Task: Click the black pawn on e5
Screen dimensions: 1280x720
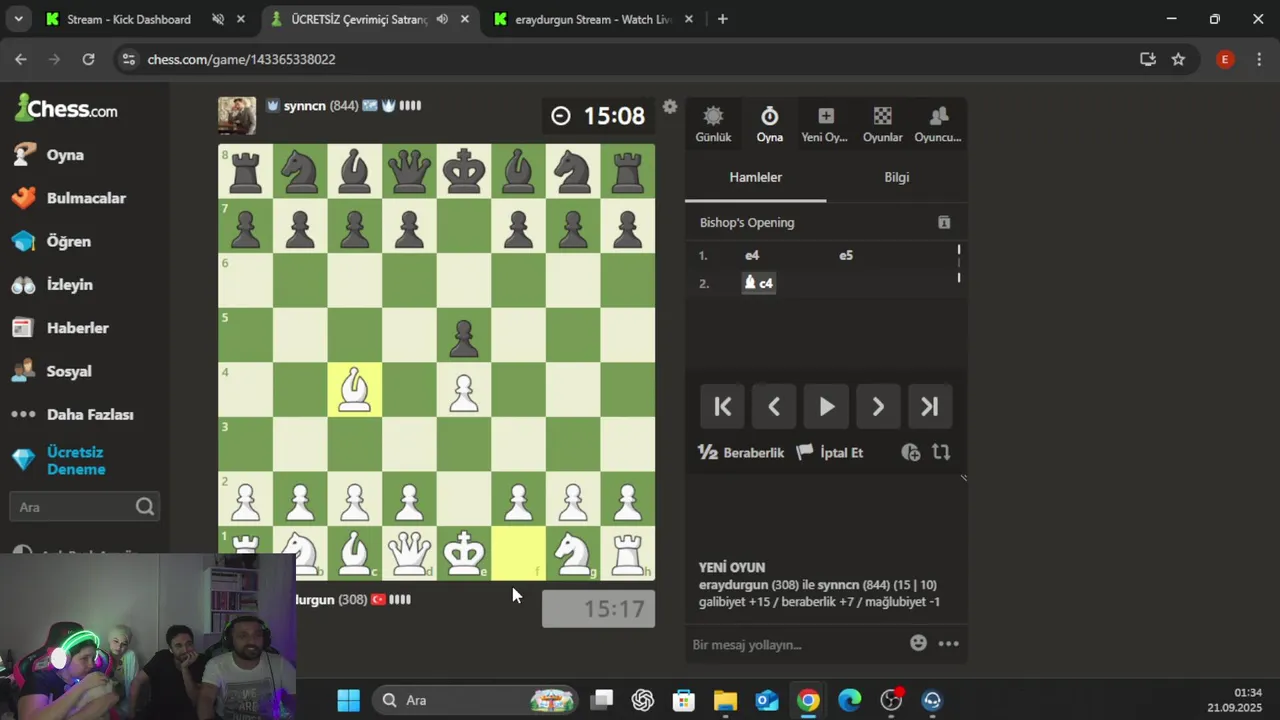Action: click(464, 336)
